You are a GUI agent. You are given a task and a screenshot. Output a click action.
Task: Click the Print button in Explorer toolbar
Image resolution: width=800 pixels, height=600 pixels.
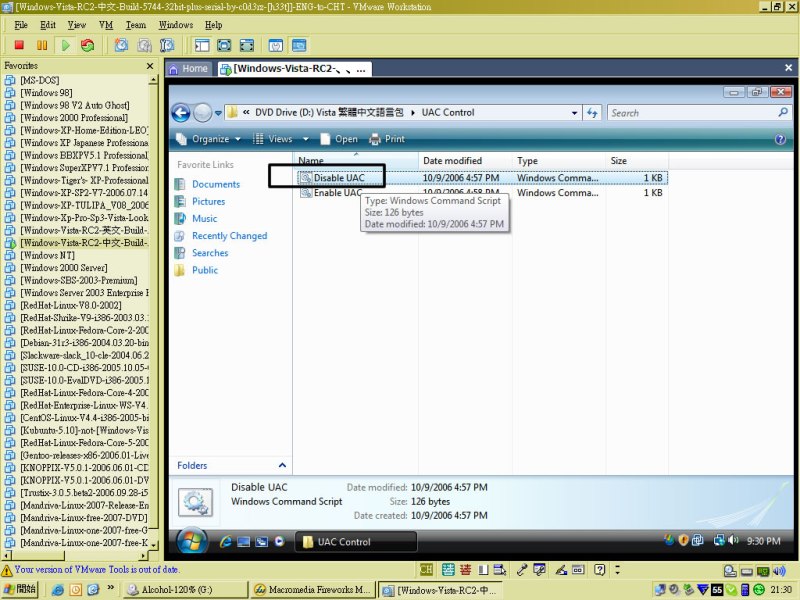[x=387, y=139]
